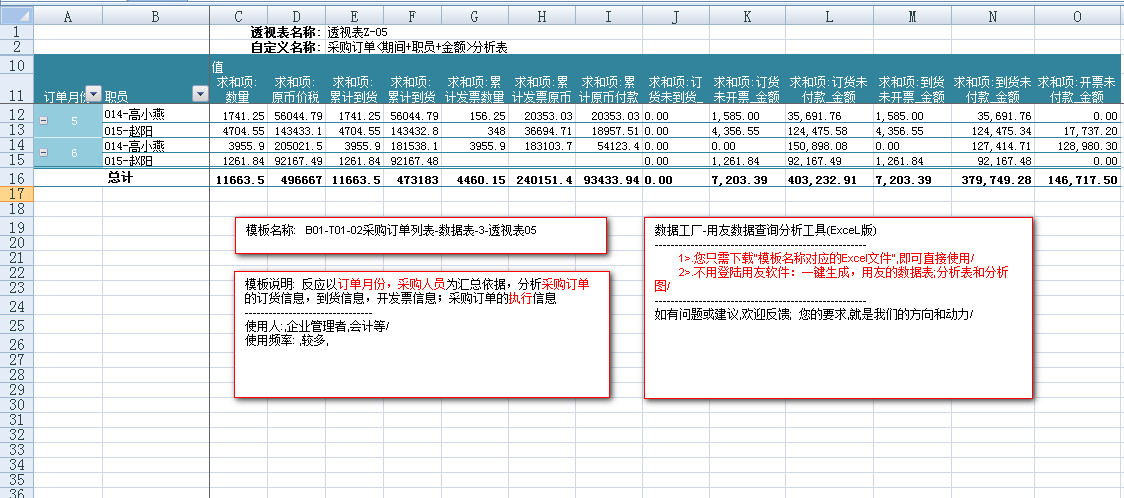Open the 订单月份 filter dropdown
The width and height of the screenshot is (1124, 498).
click(x=93, y=94)
